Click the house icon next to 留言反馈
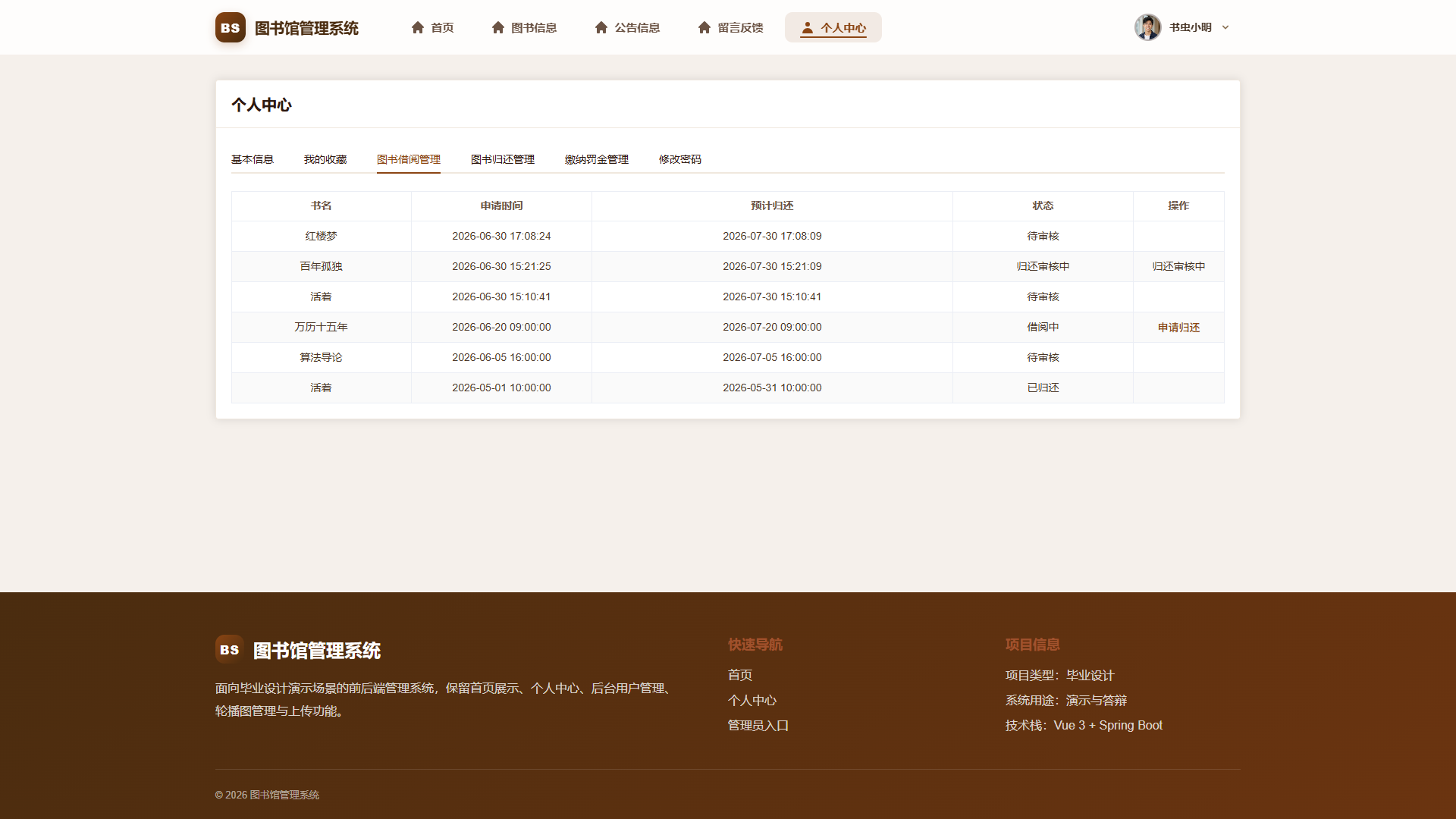Image resolution: width=1456 pixels, height=819 pixels. tap(704, 27)
